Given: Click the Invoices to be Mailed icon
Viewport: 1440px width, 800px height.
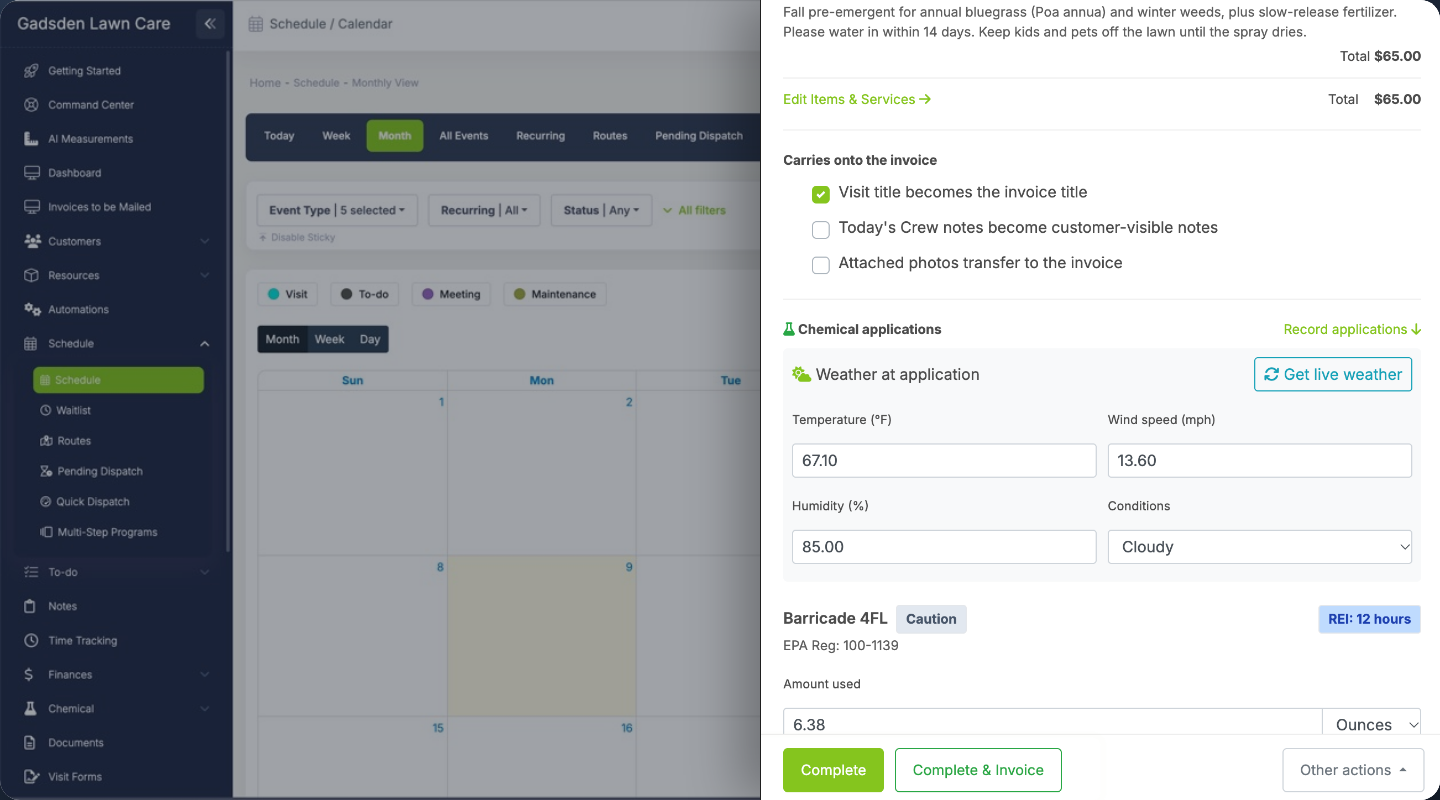Looking at the screenshot, I should (x=32, y=207).
